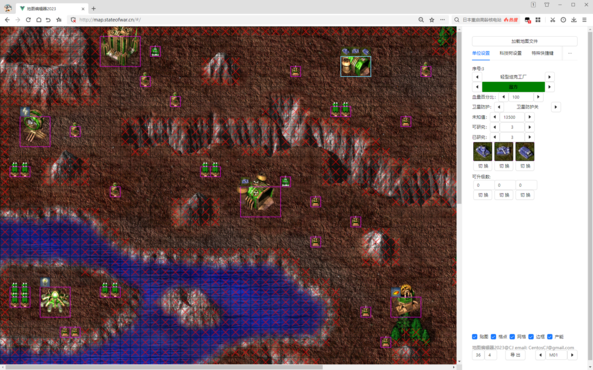593x370 pixels.
Task: Click the browser reload icon
Action: tap(28, 20)
